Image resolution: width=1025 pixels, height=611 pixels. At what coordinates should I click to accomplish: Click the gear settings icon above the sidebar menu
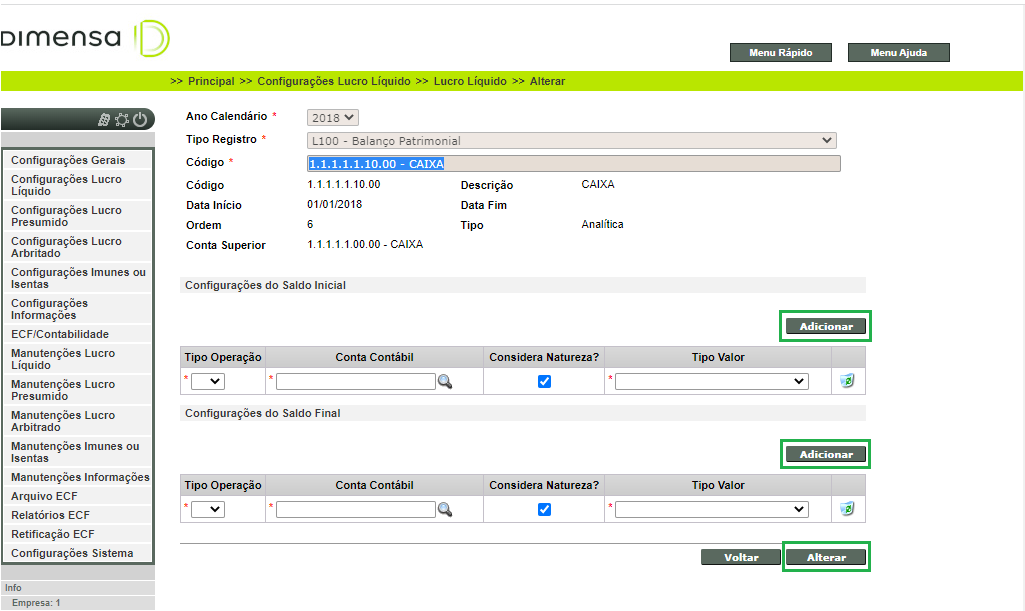[x=122, y=119]
